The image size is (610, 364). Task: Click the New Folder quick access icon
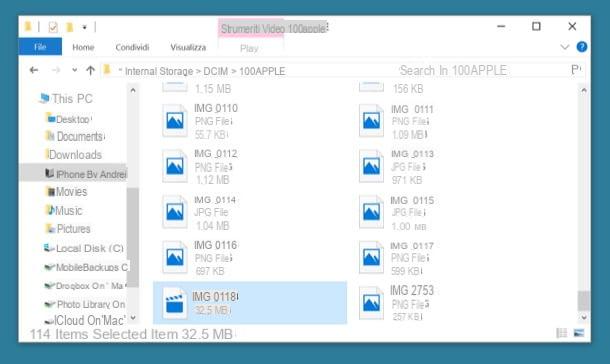(70, 27)
